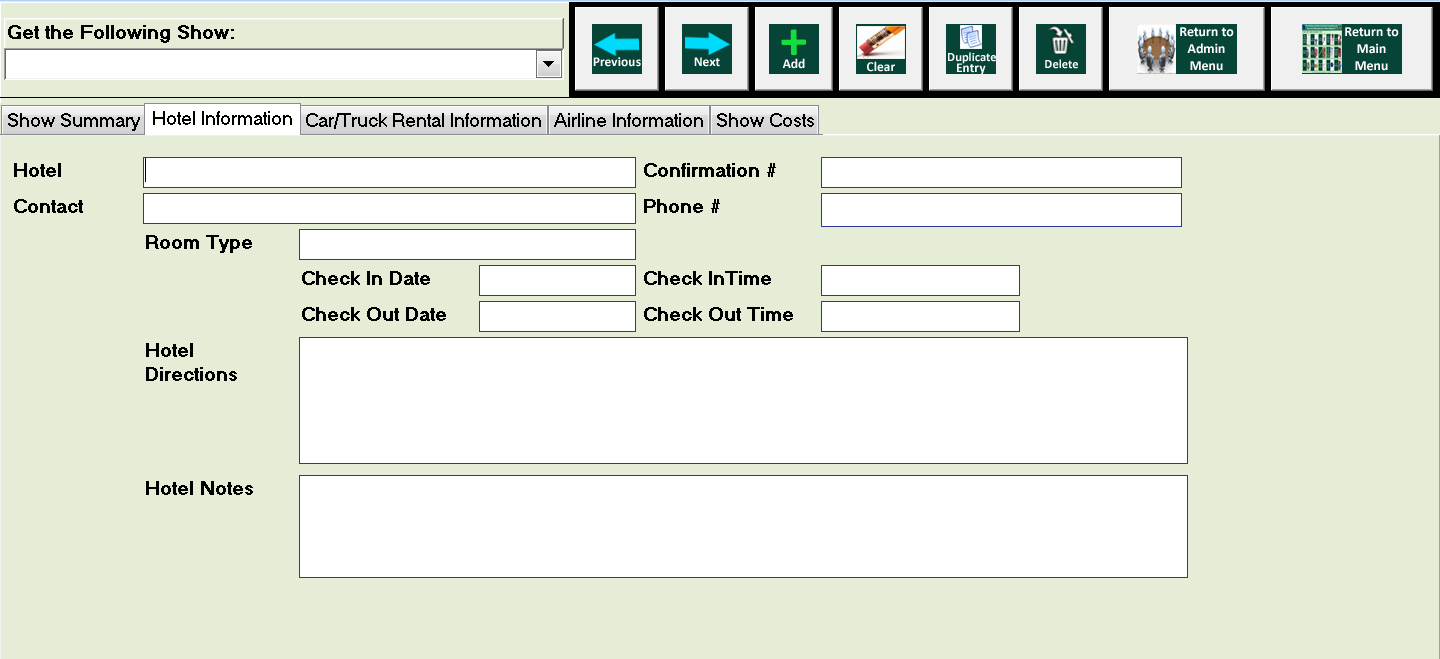Click the Contact input field
Image resolution: width=1440 pixels, height=659 pixels.
click(x=390, y=208)
